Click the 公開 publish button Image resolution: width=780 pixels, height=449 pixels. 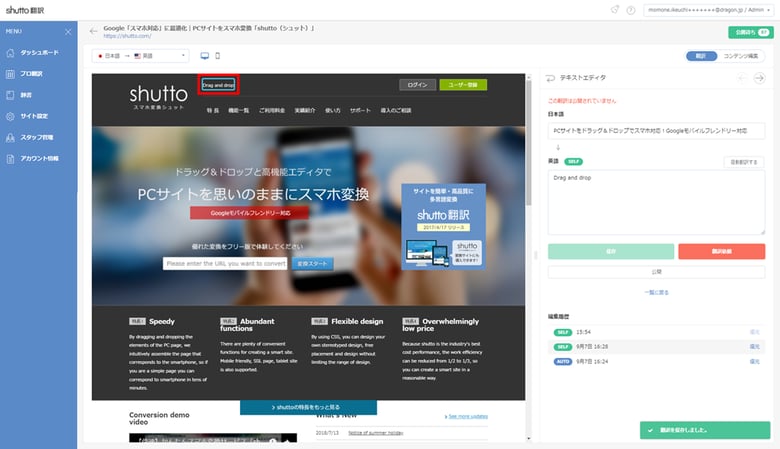[656, 271]
